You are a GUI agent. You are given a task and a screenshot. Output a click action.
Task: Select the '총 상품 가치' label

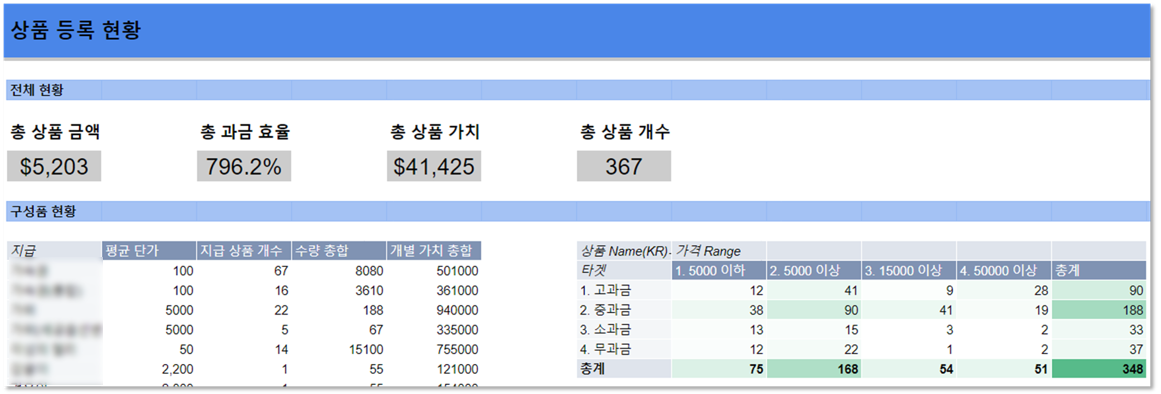(x=435, y=133)
